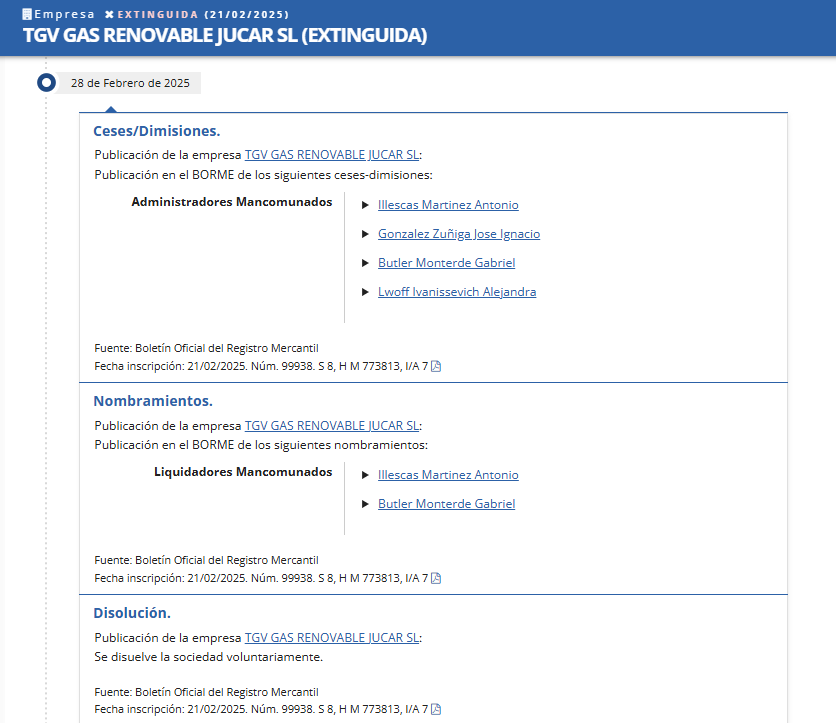
Task: Click the Disolución heading
Action: coord(132,613)
